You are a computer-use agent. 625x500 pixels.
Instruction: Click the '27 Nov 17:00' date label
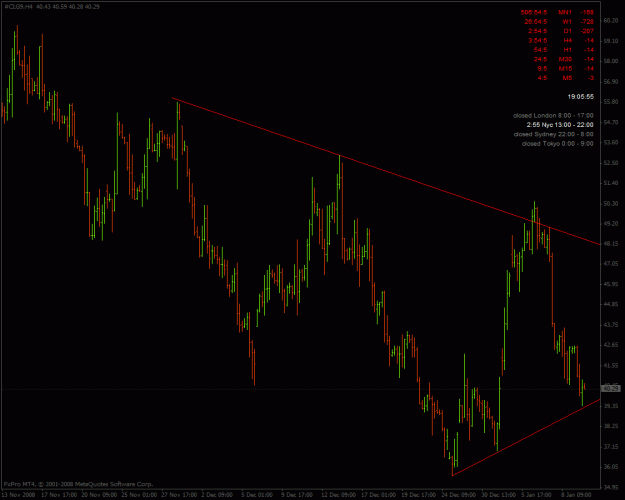[x=179, y=495]
